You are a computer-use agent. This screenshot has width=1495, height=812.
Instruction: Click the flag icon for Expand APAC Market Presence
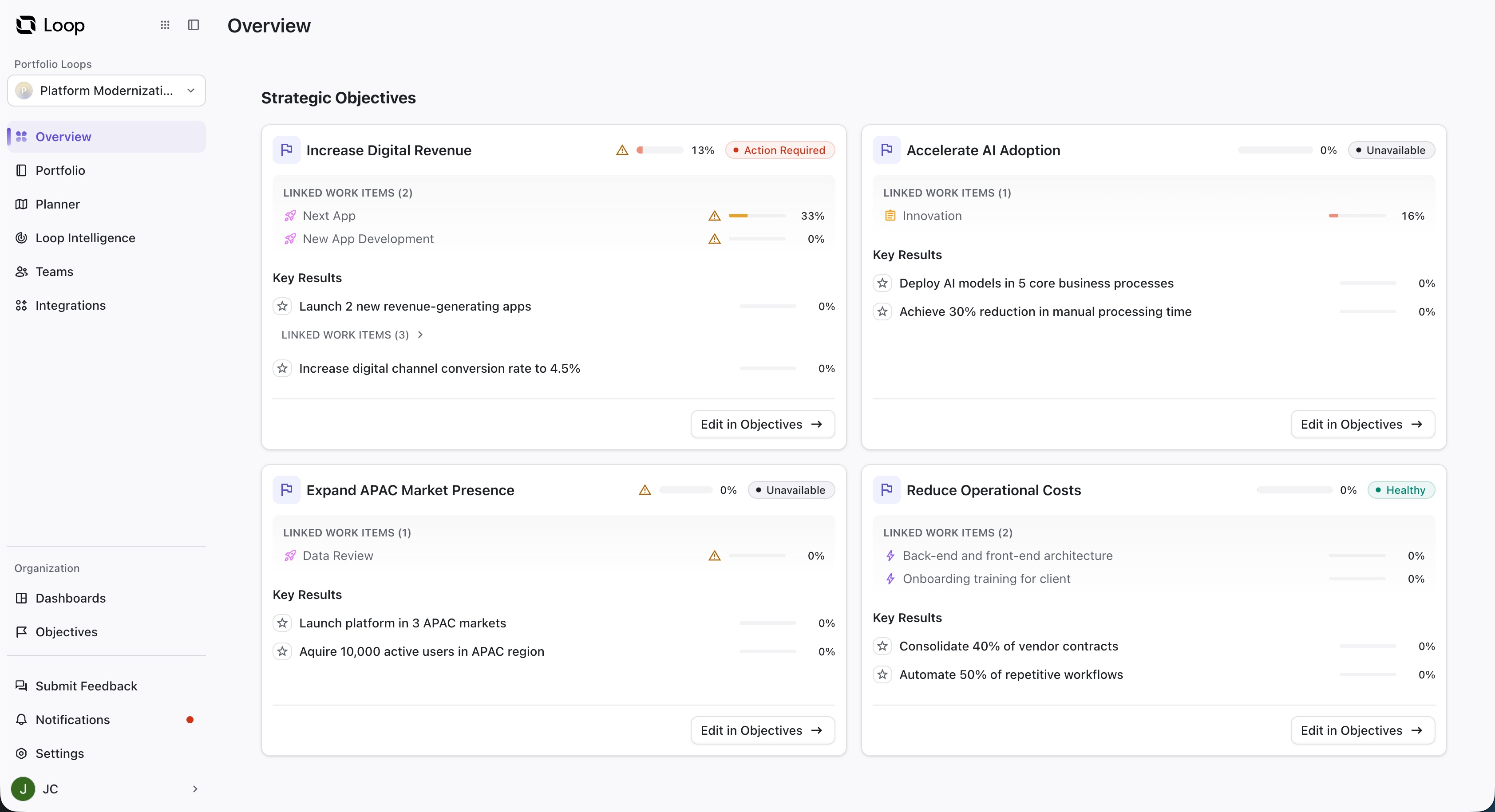(x=287, y=490)
